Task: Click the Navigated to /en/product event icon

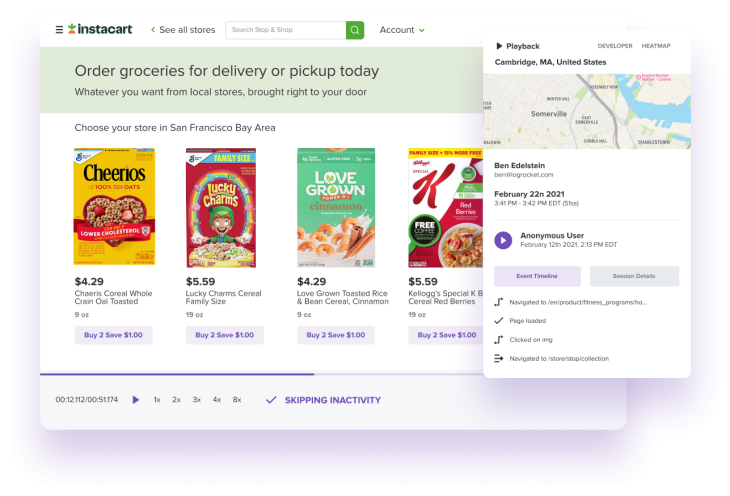Action: (499, 302)
